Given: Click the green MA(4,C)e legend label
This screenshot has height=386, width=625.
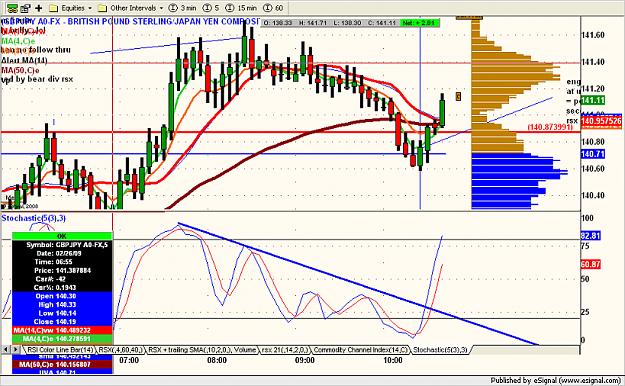Looking at the screenshot, I should pos(18,41).
